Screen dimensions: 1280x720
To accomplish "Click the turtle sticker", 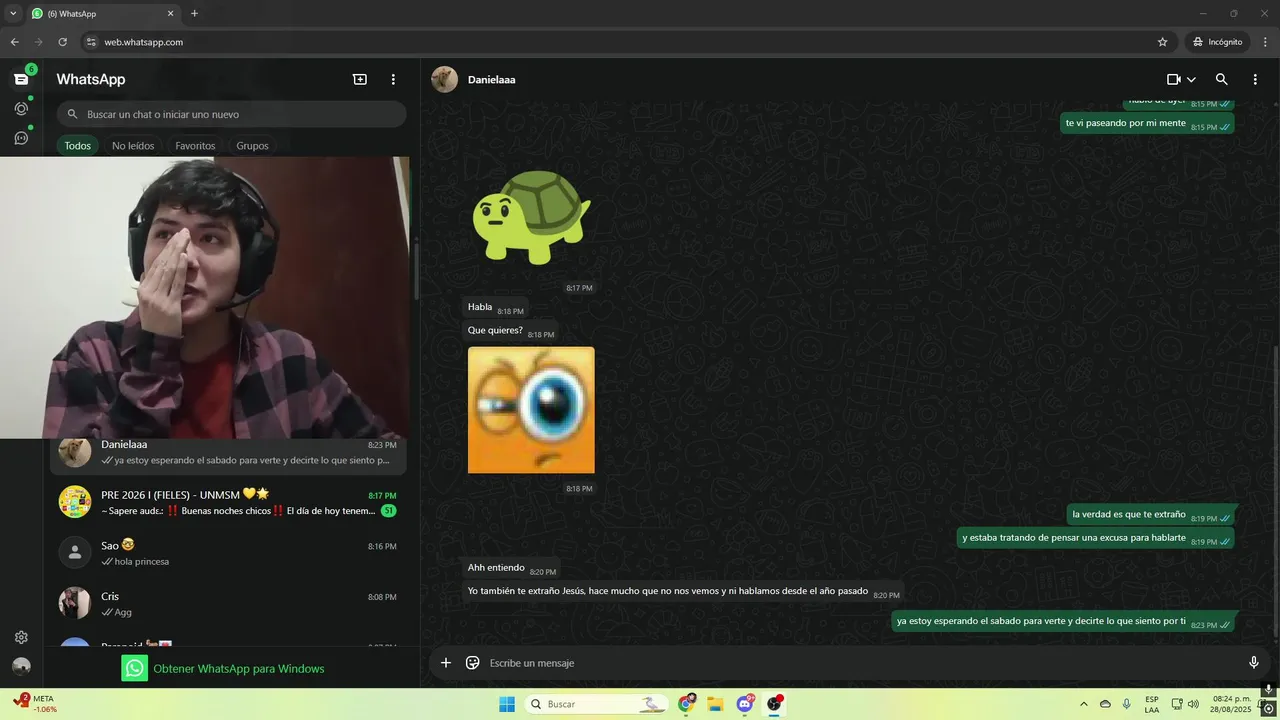I will point(531,216).
